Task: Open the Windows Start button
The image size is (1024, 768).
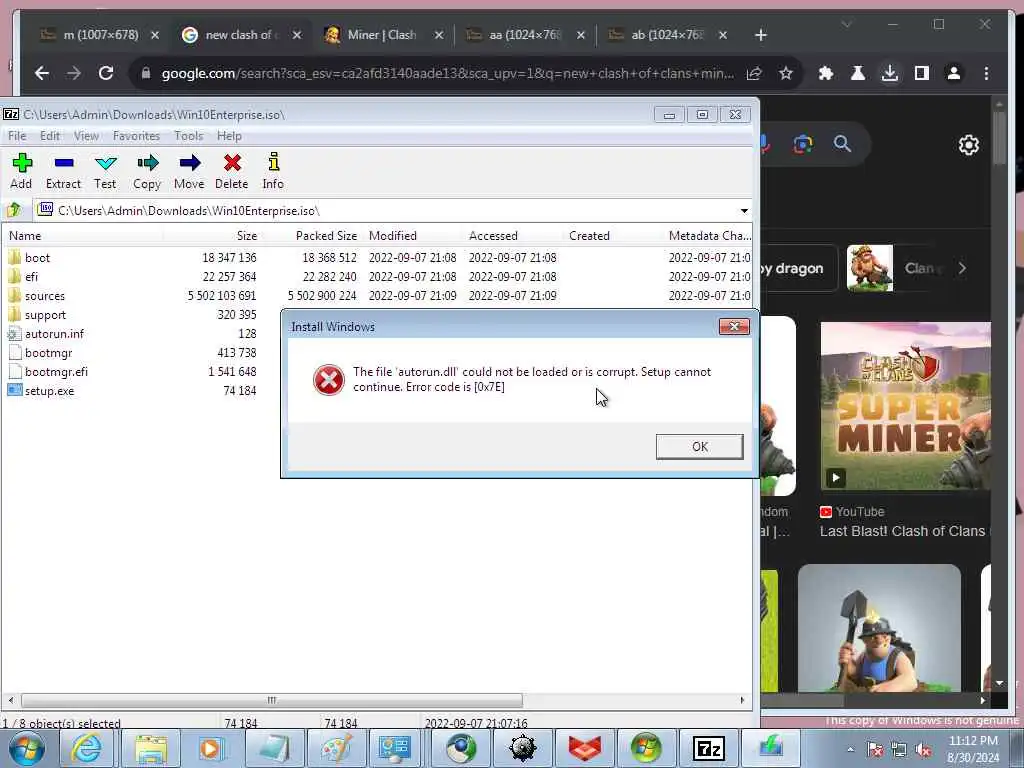Action: (26, 748)
